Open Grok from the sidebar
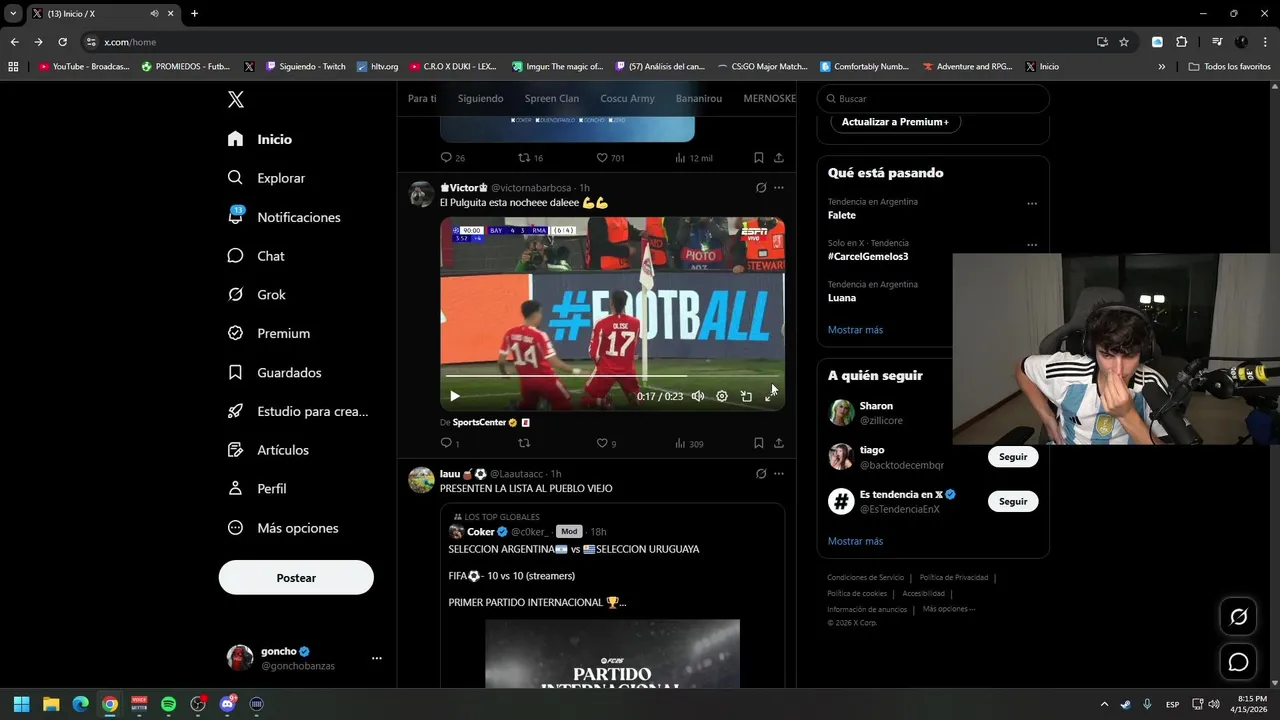The image size is (1280, 720). coord(256,295)
